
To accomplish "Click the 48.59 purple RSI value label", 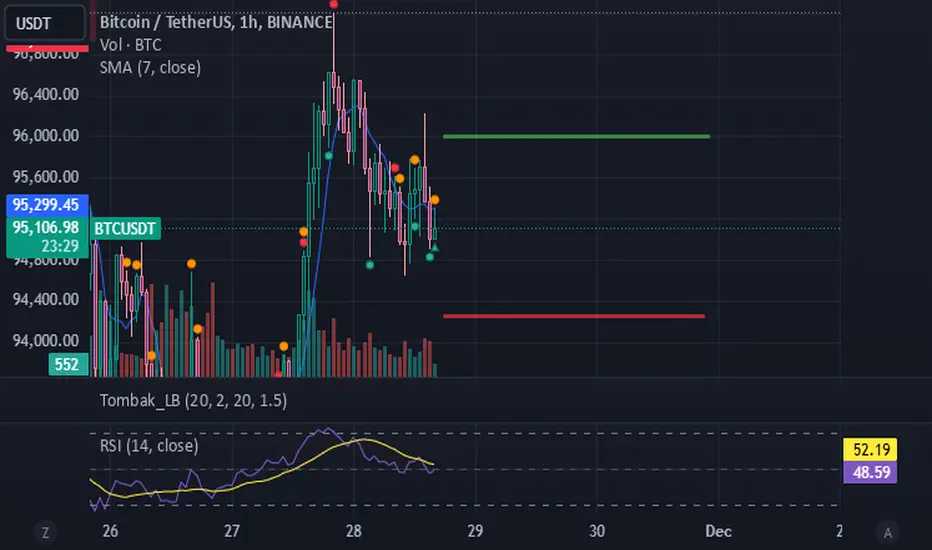I will tap(871, 472).
